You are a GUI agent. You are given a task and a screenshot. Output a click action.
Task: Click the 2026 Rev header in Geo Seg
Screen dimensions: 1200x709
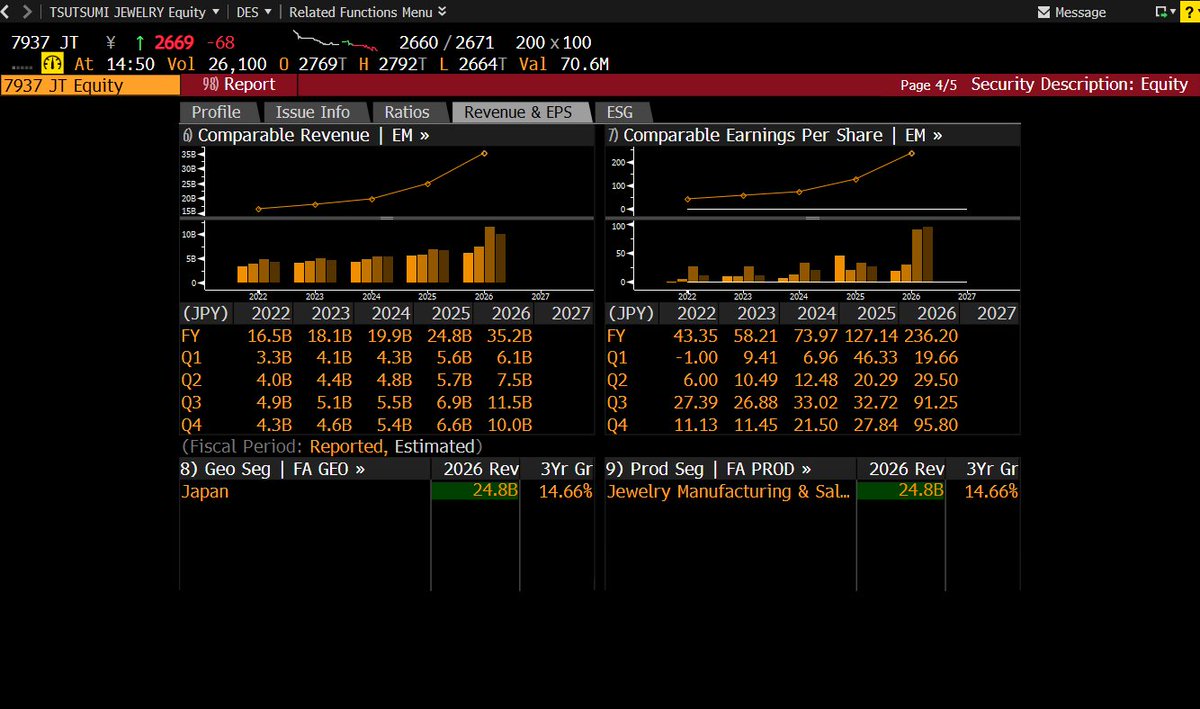tap(481, 469)
